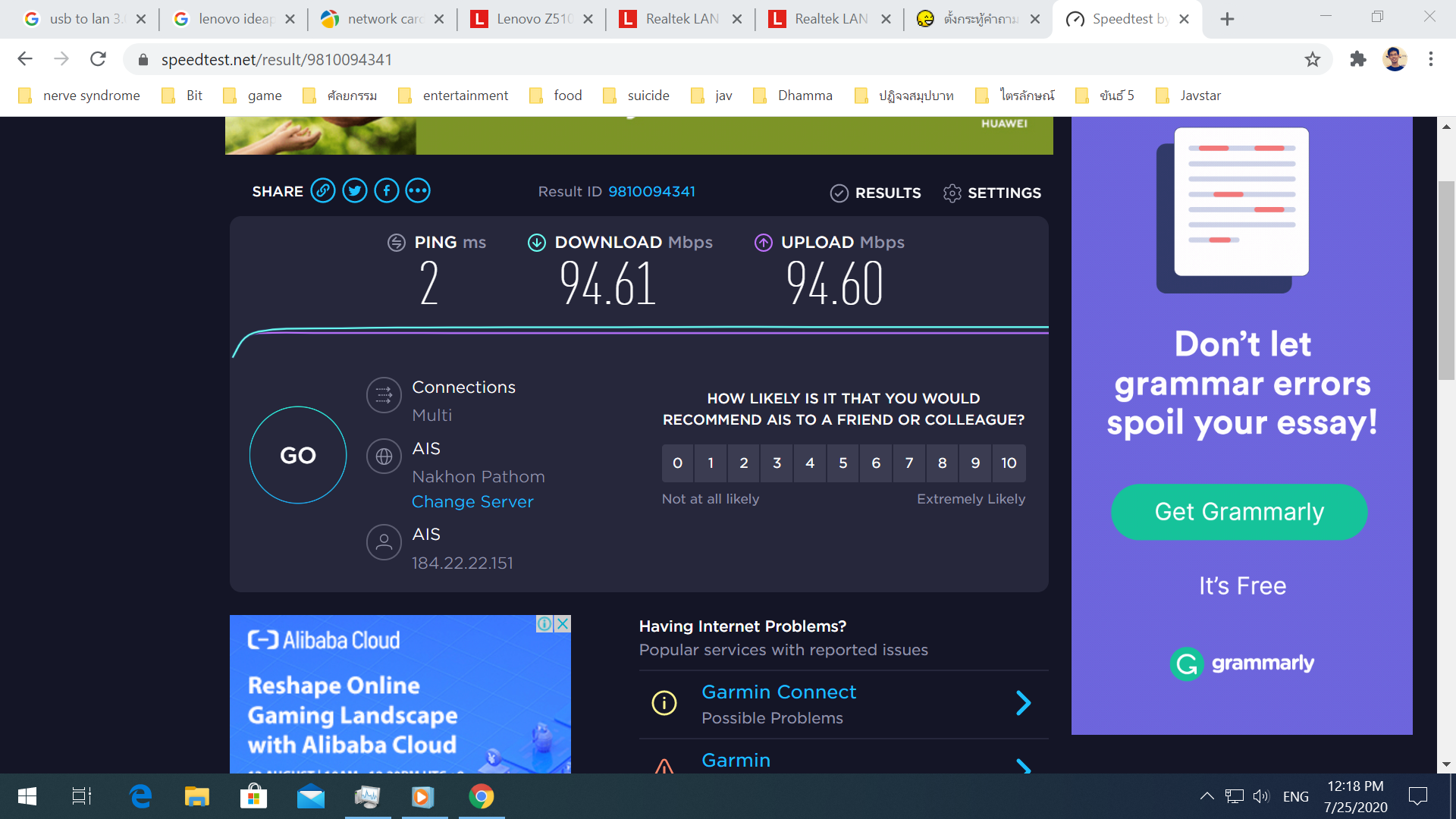The image size is (1456, 819).
Task: Rate recommendation score 7
Action: [x=909, y=463]
